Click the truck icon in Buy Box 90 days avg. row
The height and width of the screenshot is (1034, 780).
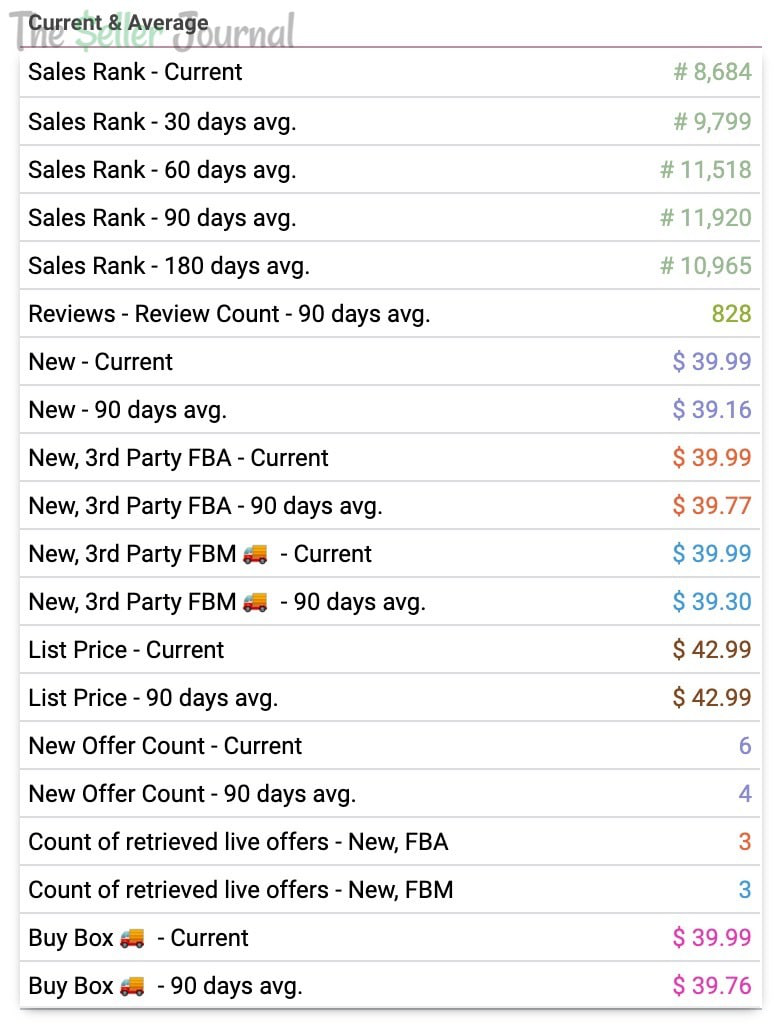tap(132, 987)
